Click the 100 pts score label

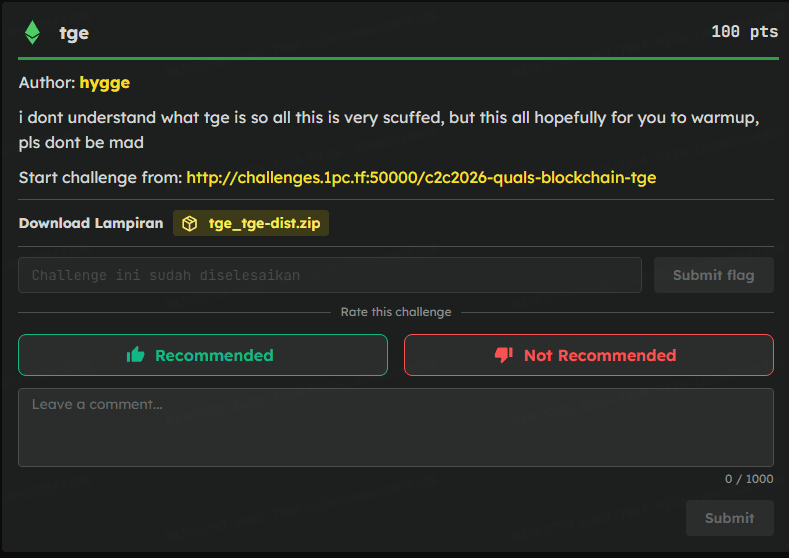click(x=744, y=32)
